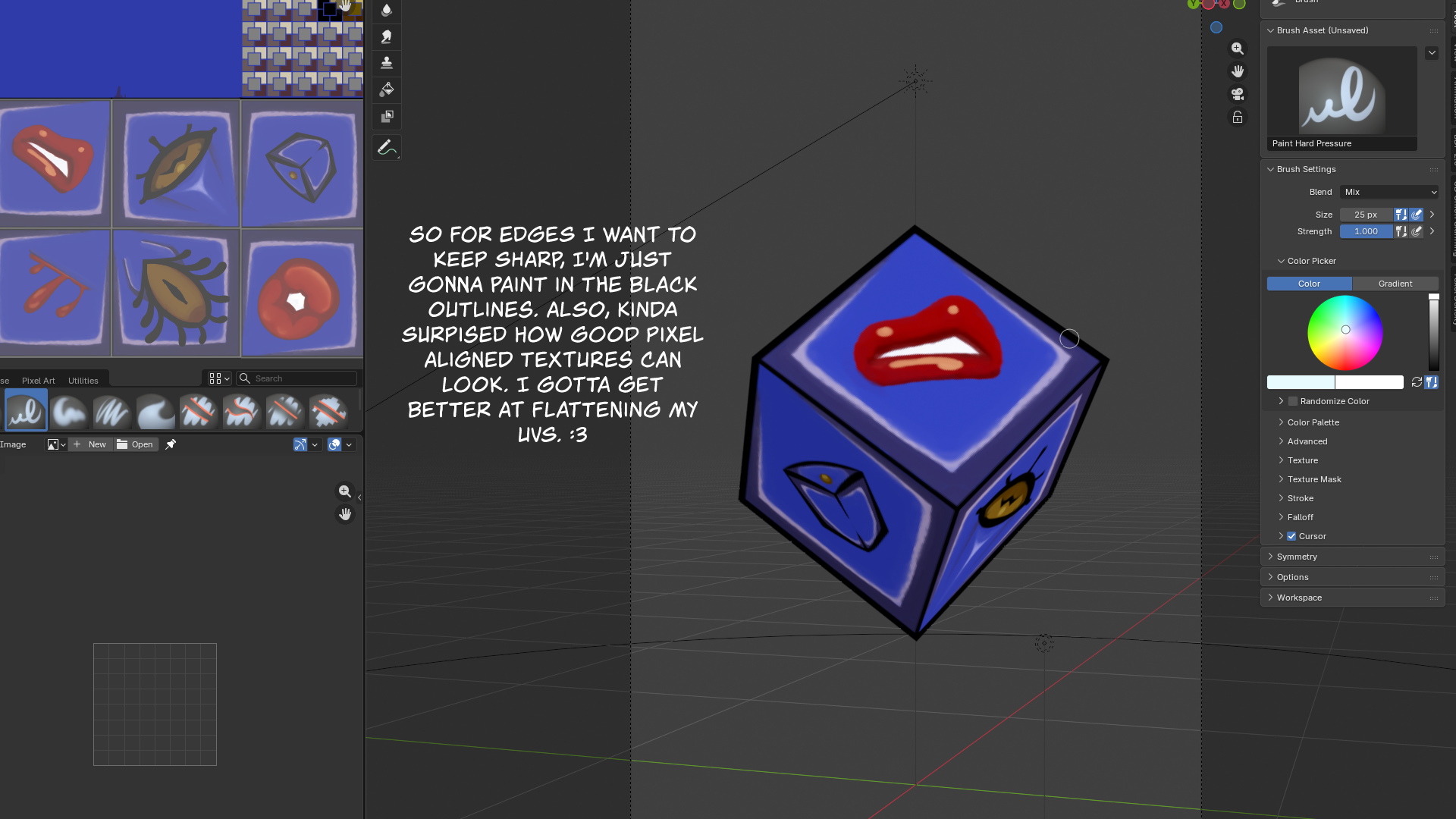Image resolution: width=1456 pixels, height=819 pixels.
Task: Expand the Color Palette subpanel
Action: pos(1313,422)
